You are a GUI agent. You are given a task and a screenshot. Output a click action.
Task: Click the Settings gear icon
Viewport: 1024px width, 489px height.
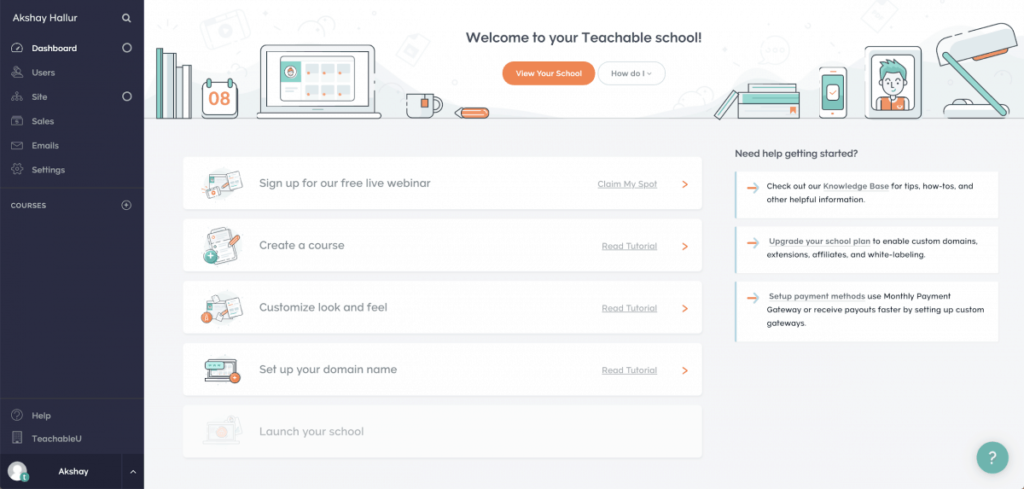point(18,170)
